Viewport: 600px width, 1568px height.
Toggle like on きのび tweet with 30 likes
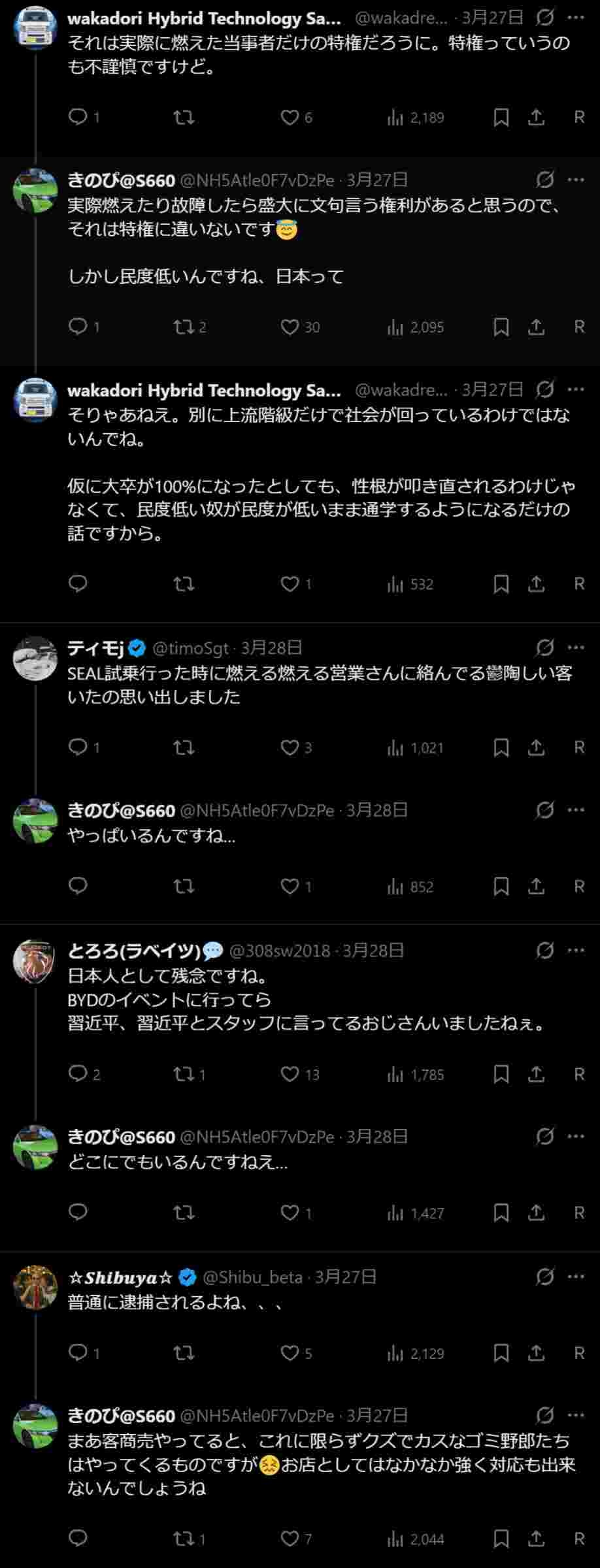(x=290, y=327)
